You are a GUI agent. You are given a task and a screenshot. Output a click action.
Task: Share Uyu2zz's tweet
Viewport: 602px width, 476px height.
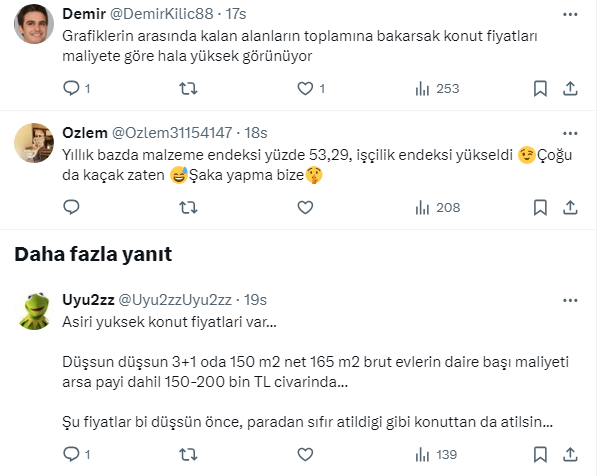coord(569,455)
